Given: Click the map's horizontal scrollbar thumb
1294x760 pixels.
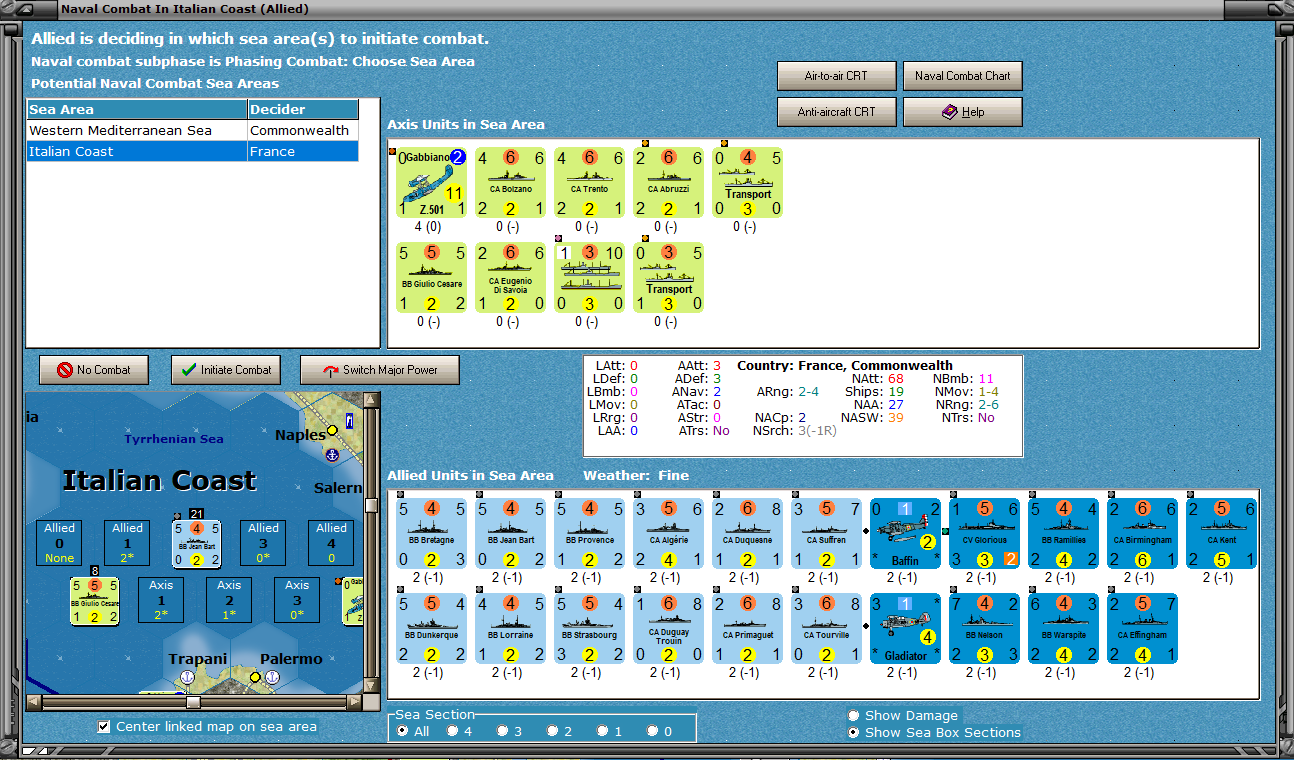Looking at the screenshot, I should pos(193,702).
